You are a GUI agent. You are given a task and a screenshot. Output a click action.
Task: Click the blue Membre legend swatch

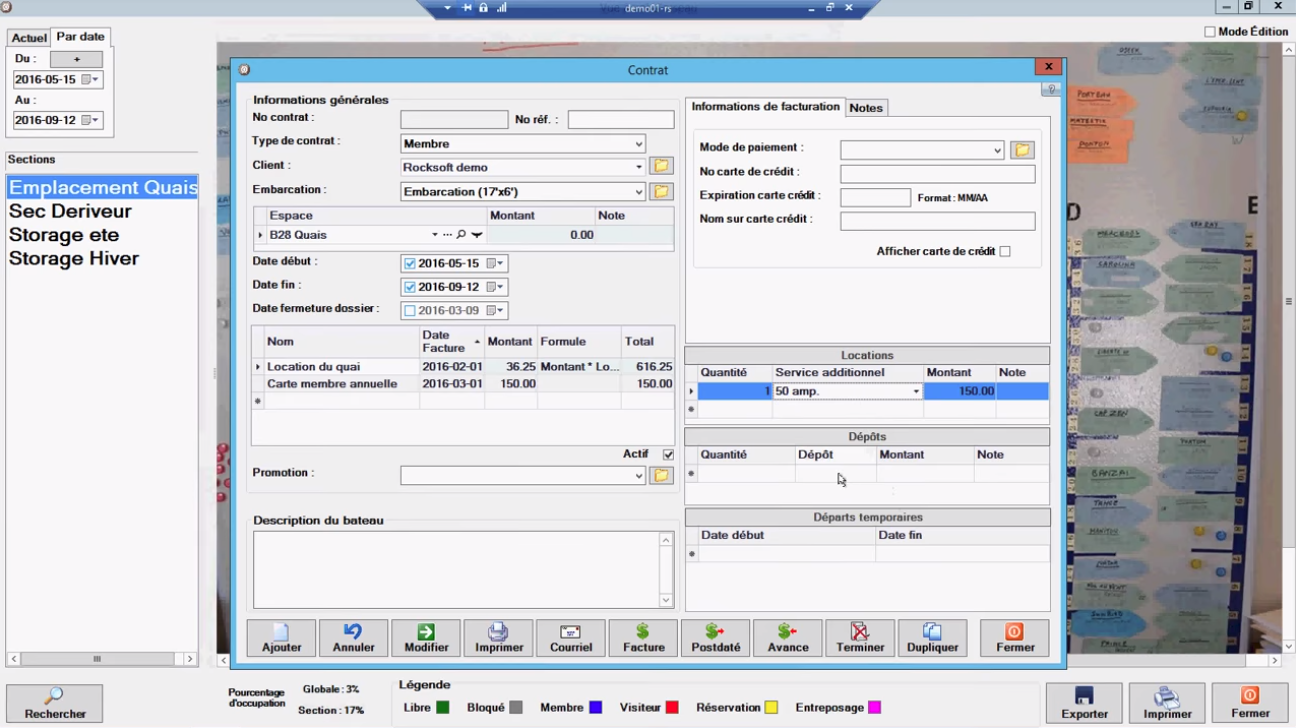point(595,708)
